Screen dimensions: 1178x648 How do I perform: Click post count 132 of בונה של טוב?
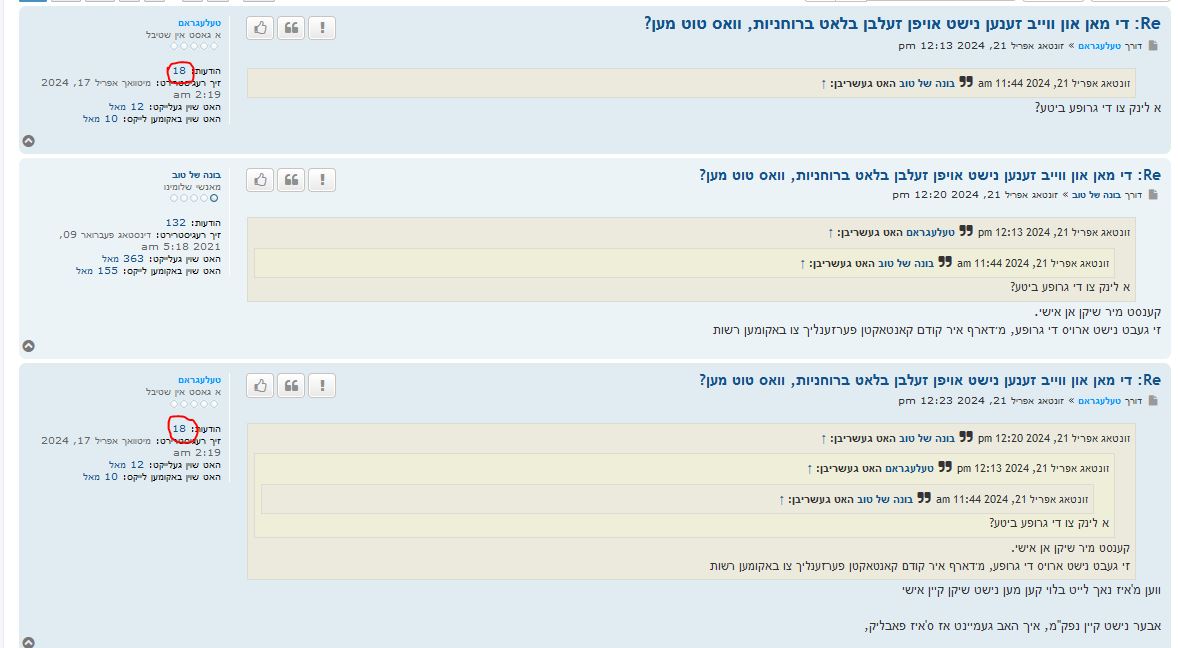(x=176, y=222)
